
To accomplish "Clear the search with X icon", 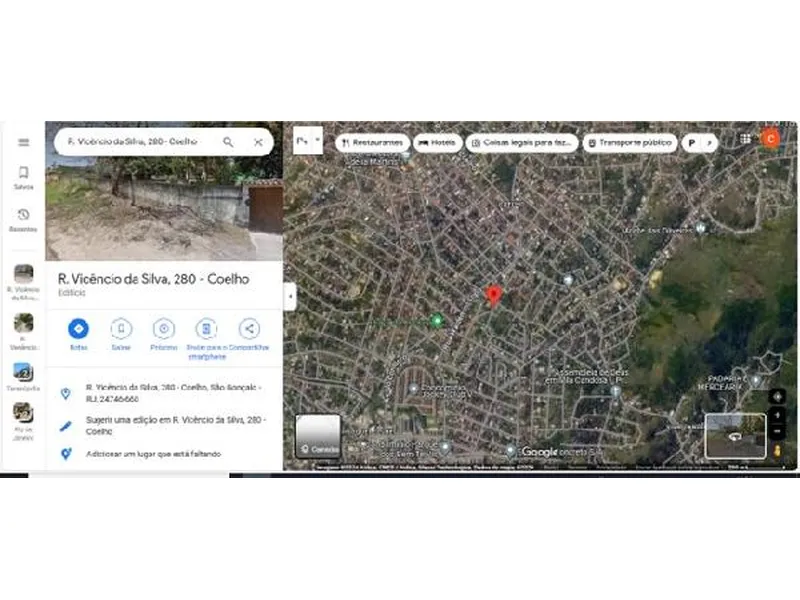I will pyautogui.click(x=258, y=142).
